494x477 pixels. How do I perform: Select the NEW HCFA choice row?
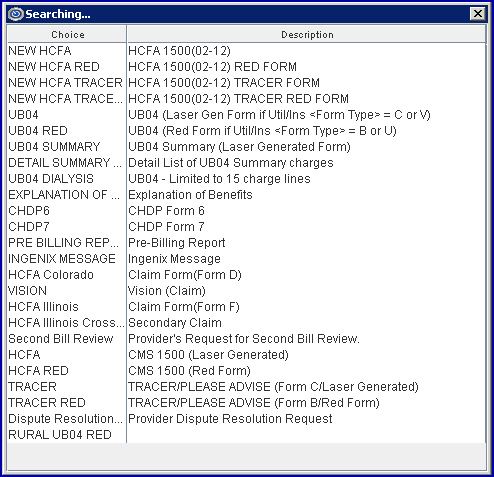[246, 51]
